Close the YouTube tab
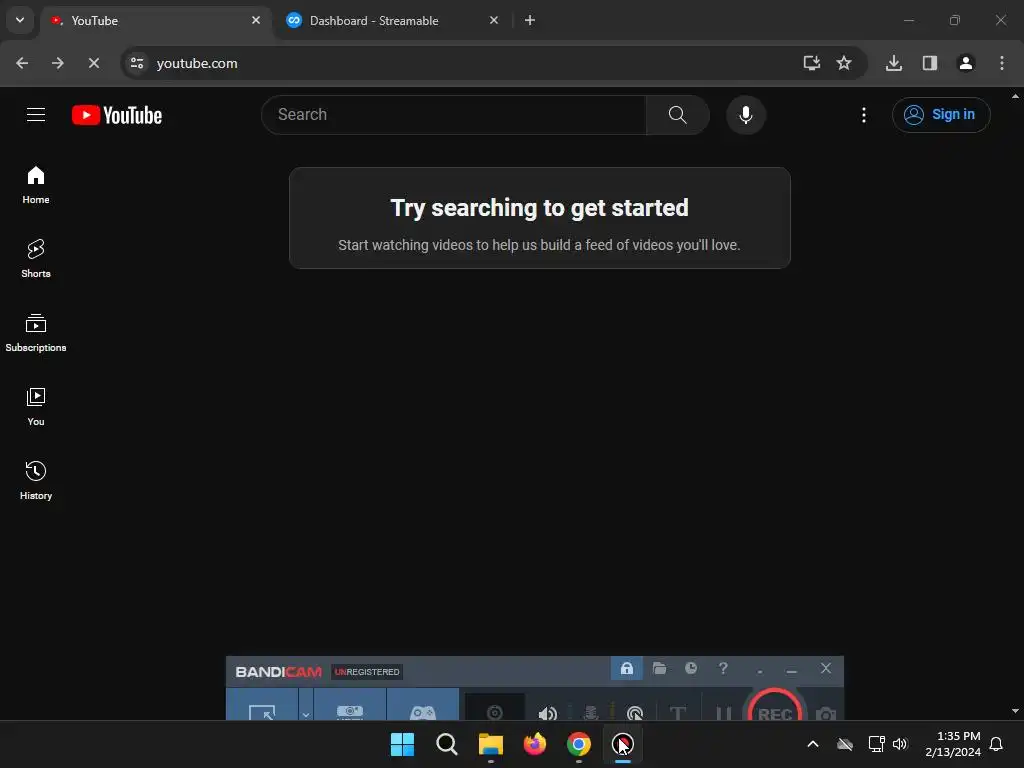1024x768 pixels. point(256,20)
